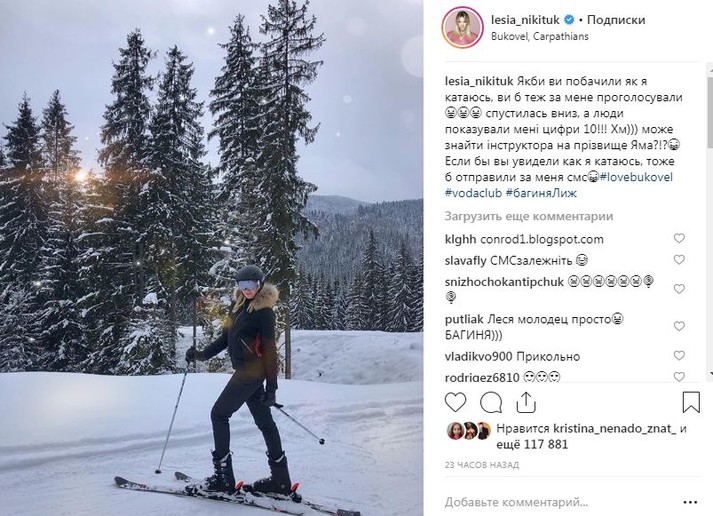Like klghh's comment
This screenshot has width=713, height=516.
(x=679, y=240)
